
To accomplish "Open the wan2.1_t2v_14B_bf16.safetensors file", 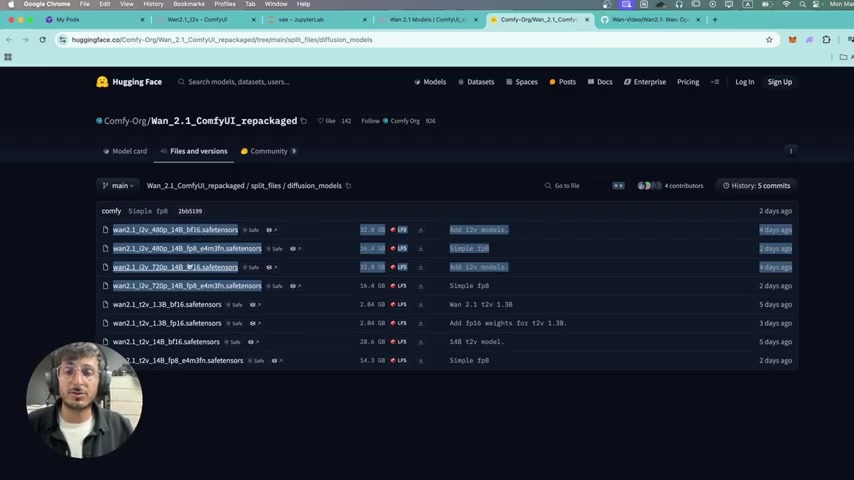I will click(x=166, y=342).
